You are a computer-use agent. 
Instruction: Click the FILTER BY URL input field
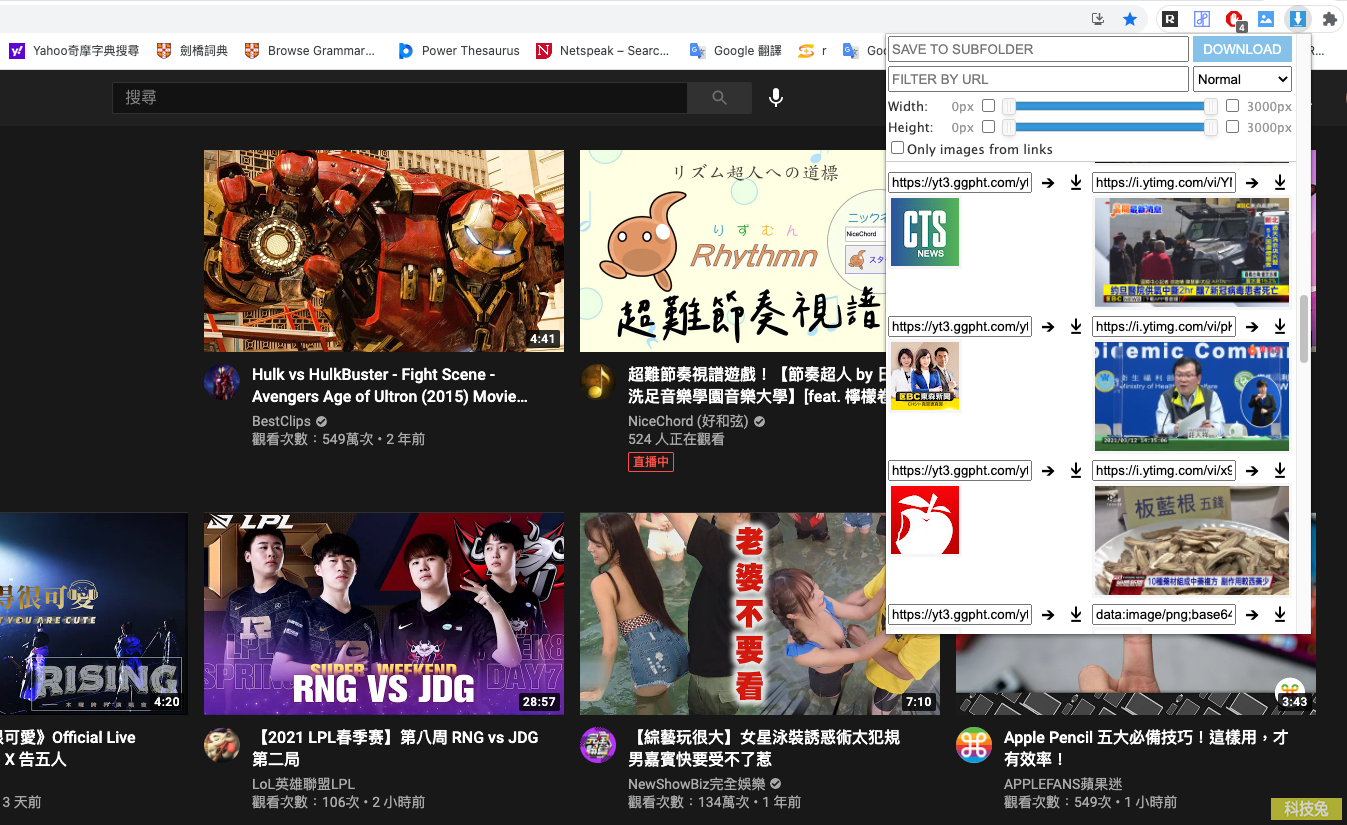(1037, 78)
